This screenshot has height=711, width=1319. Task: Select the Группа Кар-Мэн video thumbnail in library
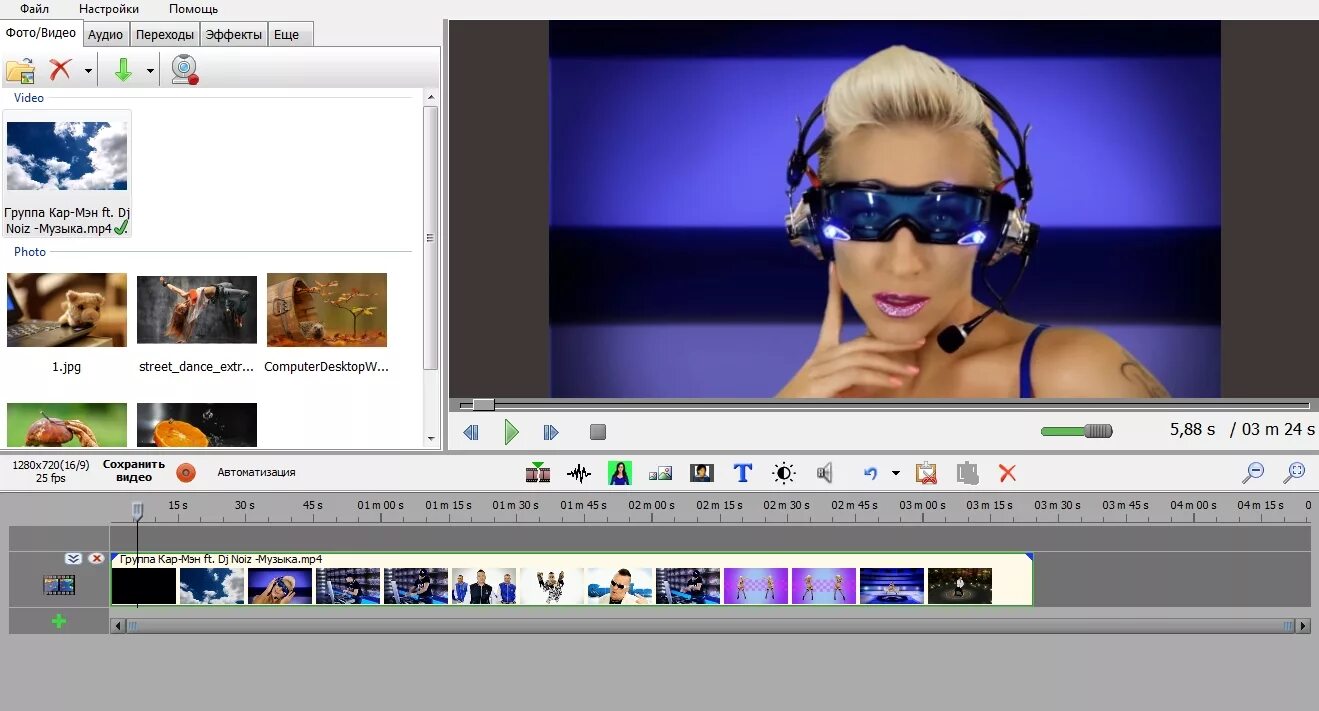(x=67, y=156)
